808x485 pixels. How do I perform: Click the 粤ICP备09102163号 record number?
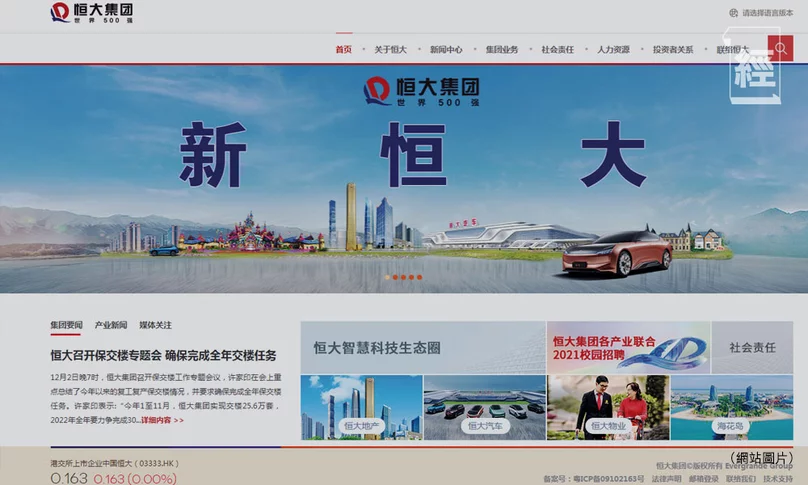[609, 479]
